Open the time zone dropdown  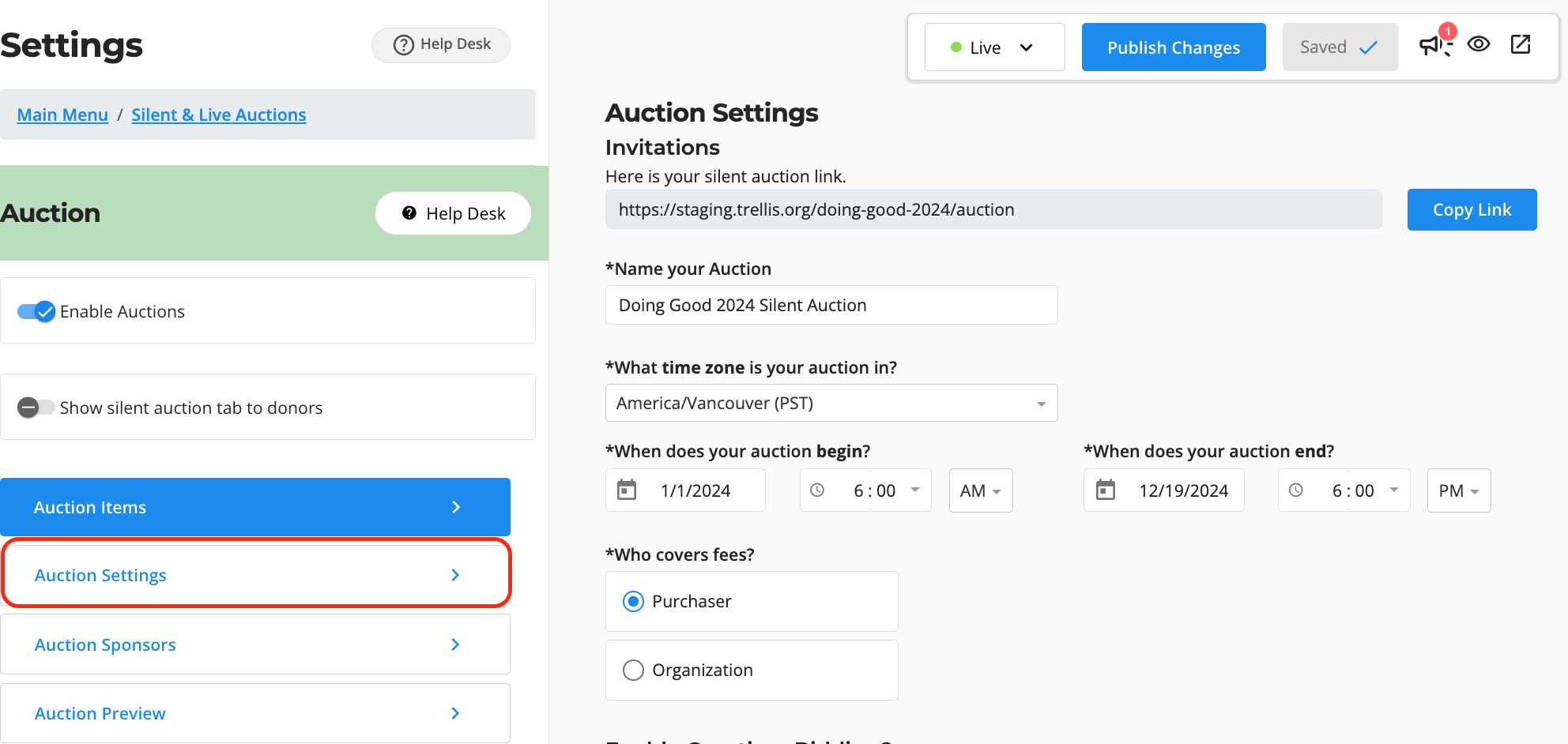click(x=831, y=404)
